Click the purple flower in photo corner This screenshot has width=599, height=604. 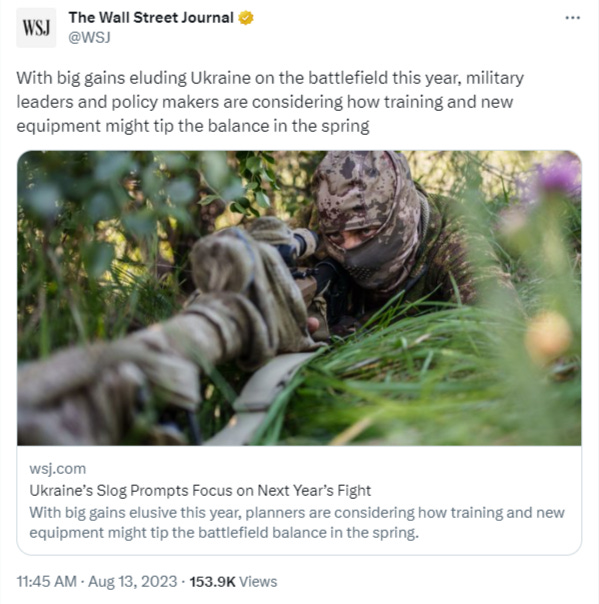pos(559,177)
